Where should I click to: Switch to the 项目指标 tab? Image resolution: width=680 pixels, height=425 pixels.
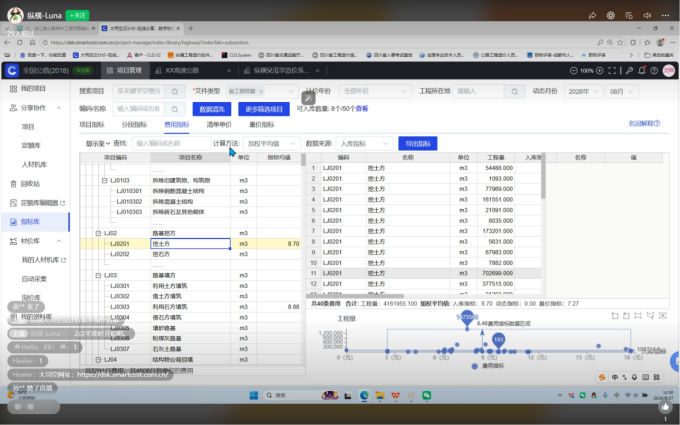(92, 124)
